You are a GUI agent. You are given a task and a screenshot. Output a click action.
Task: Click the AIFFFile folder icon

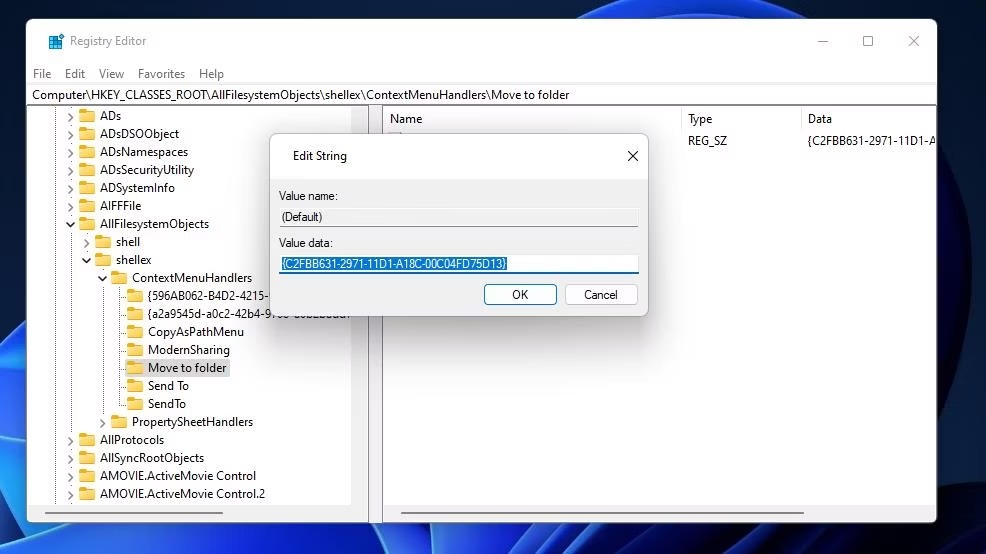[x=87, y=206]
